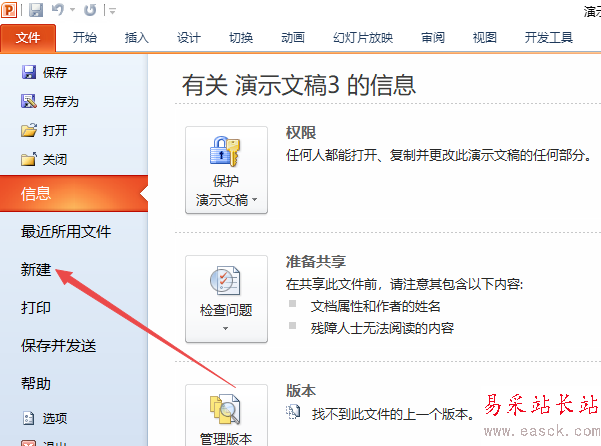Click the documents magnifier icon of 管理版本
Image resolution: width=601 pixels, height=446 pixels.
click(x=225, y=410)
